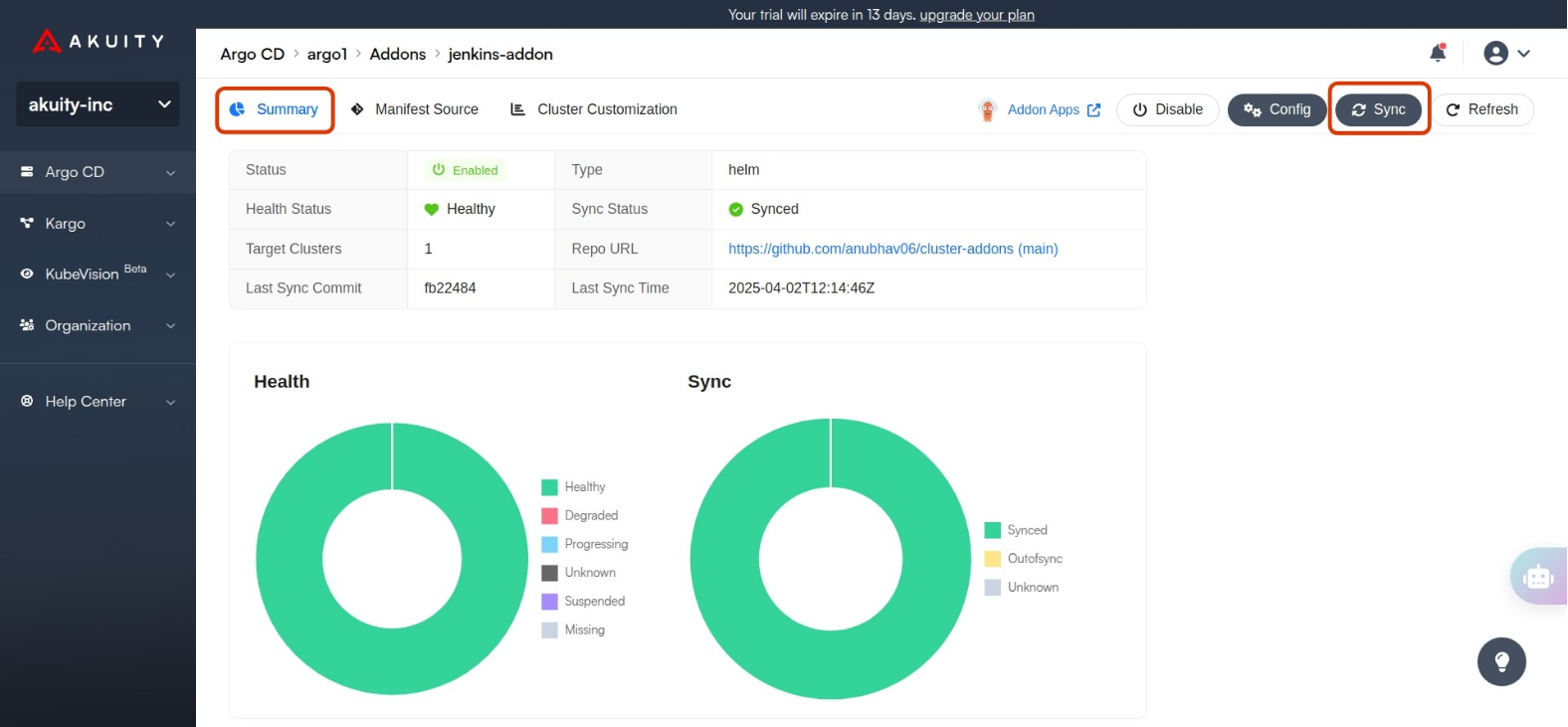
Task: Toggle the Healthy legend swatch
Action: pos(549,487)
